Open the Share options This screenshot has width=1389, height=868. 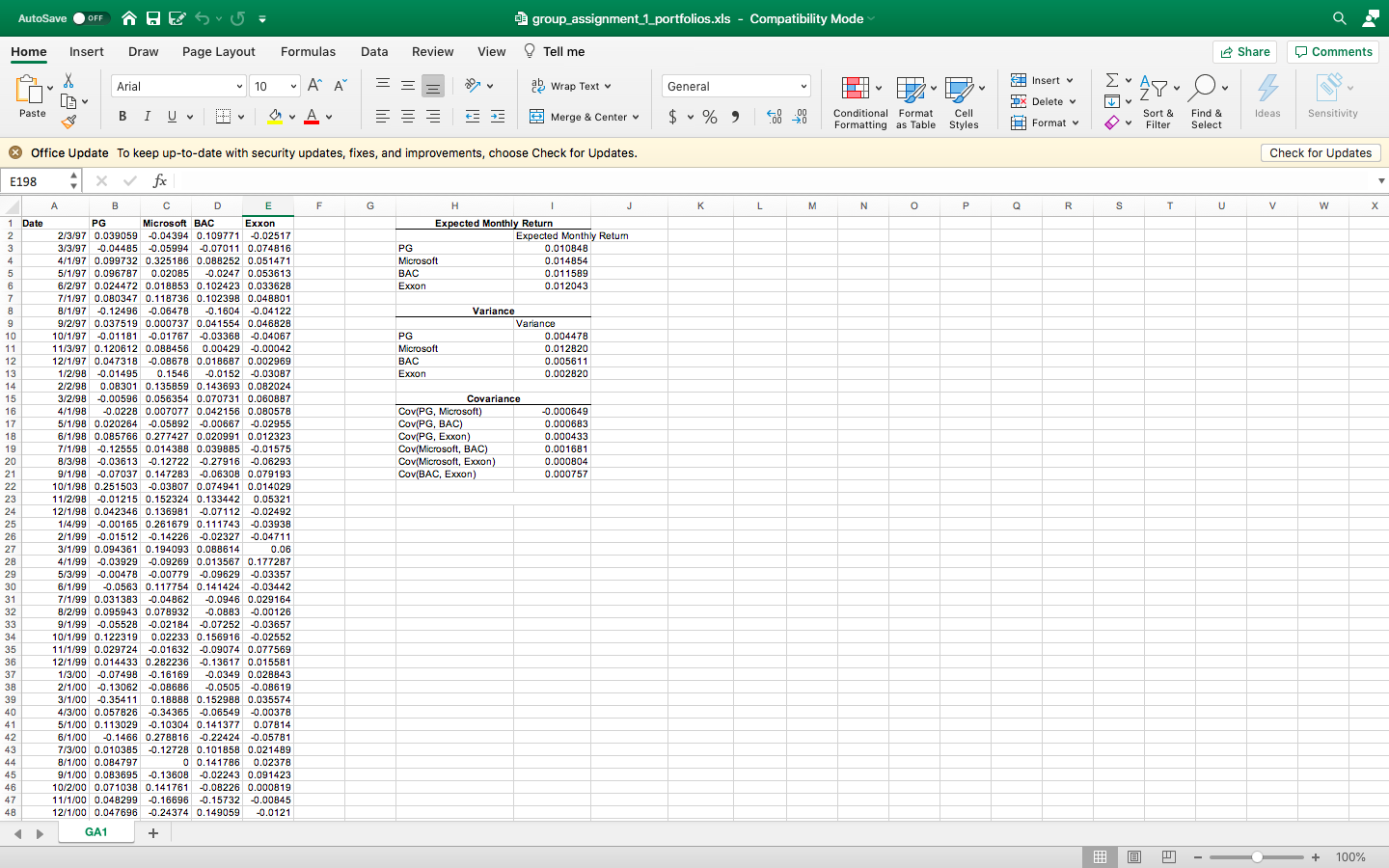[x=1244, y=51]
